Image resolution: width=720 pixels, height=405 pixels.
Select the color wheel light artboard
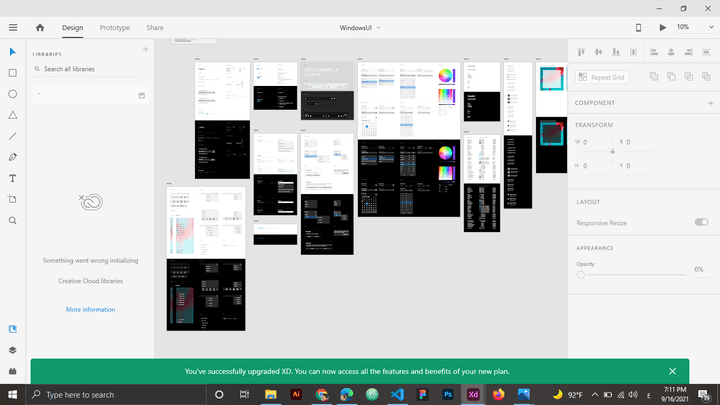409,100
